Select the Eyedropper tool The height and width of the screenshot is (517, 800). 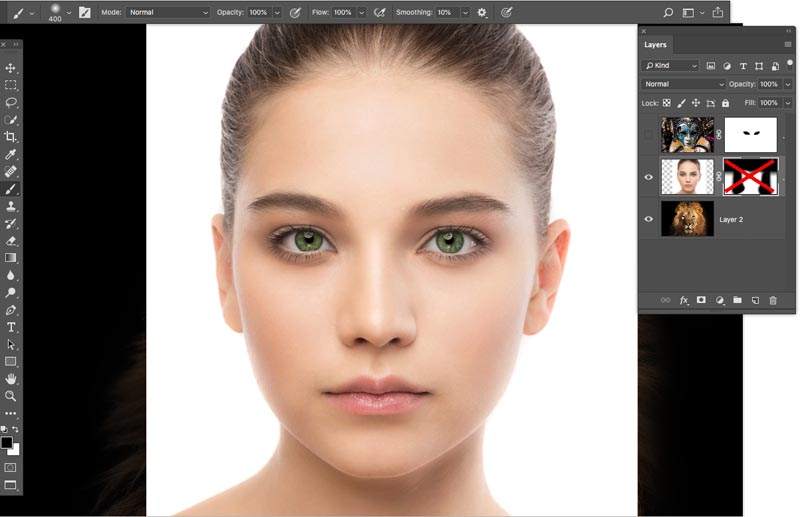point(10,154)
